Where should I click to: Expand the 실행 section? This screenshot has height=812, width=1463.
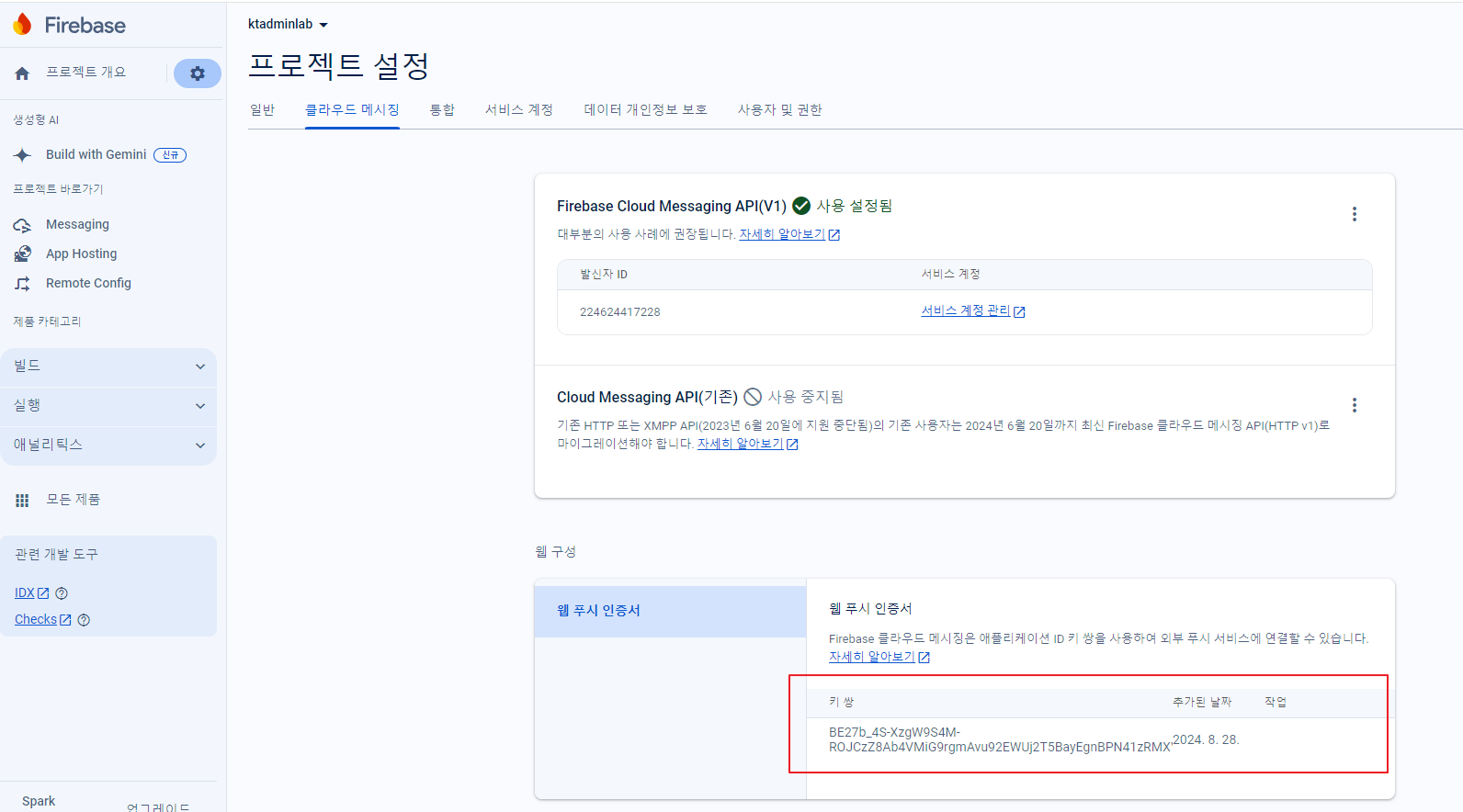pos(108,406)
